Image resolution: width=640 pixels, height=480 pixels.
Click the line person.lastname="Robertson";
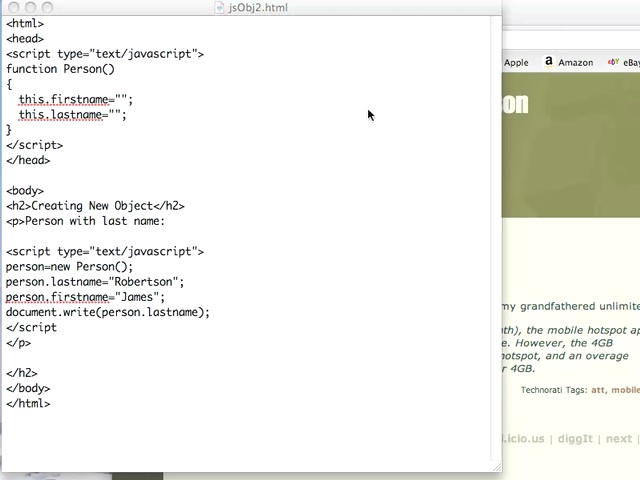click(x=95, y=282)
